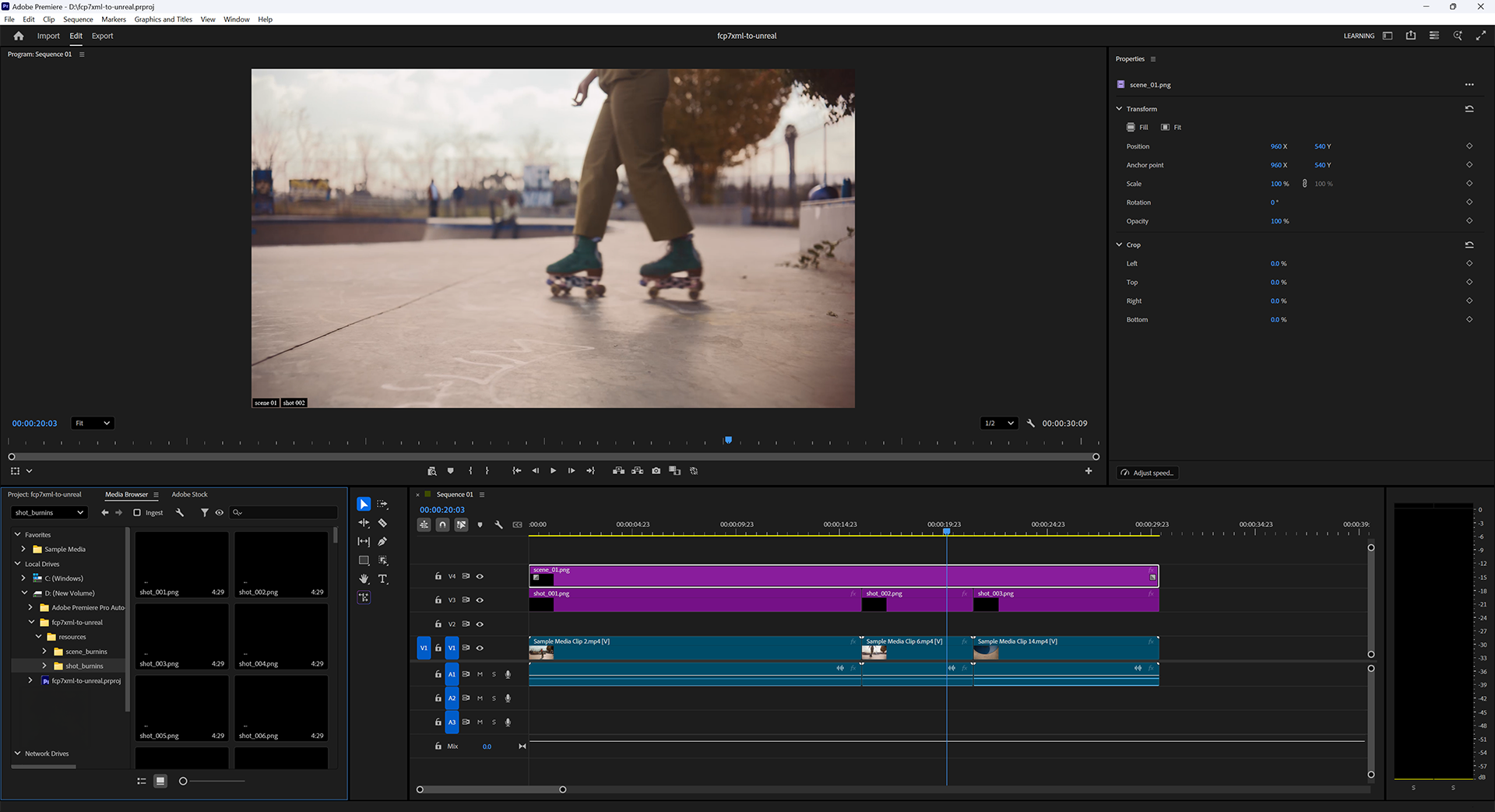Image resolution: width=1495 pixels, height=812 pixels.
Task: Collapse the Transform section
Action: (x=1119, y=109)
